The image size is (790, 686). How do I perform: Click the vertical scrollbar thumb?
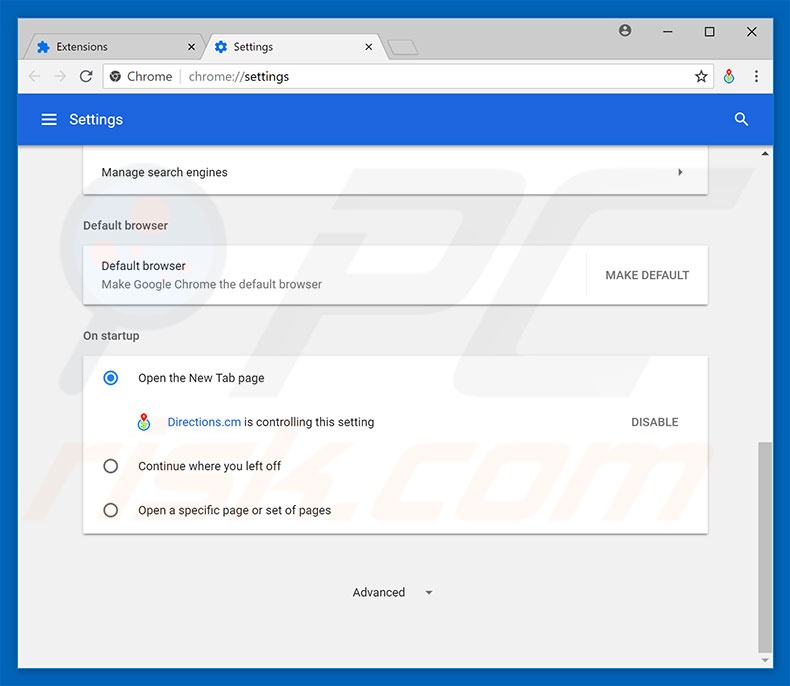(765, 547)
